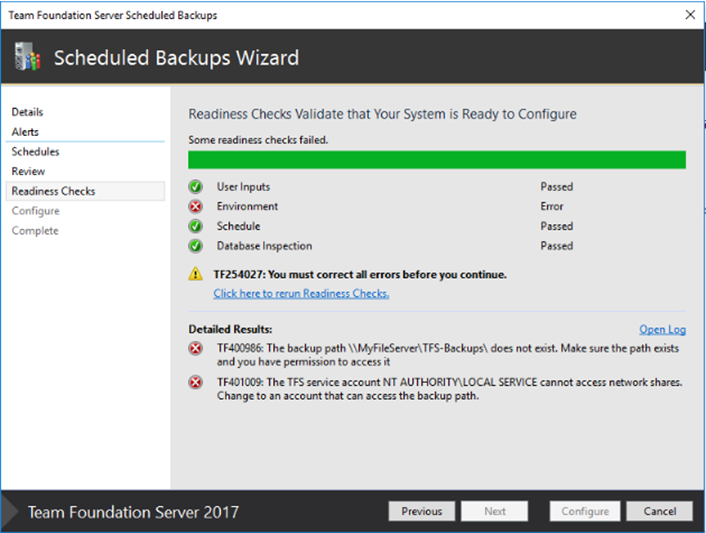Viewport: 706px width, 533px height.
Task: Click the Environment Error status text
Action: pyautogui.click(x=553, y=207)
